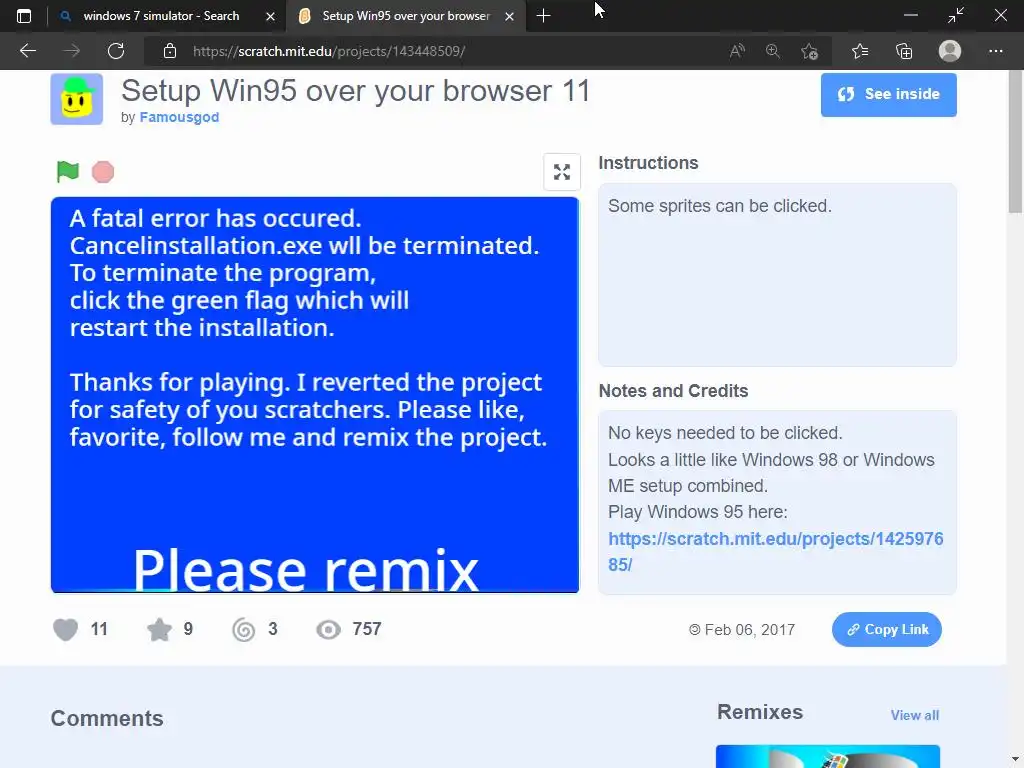The height and width of the screenshot is (768, 1024).
Task: Restore down the browser window
Action: [955, 15]
